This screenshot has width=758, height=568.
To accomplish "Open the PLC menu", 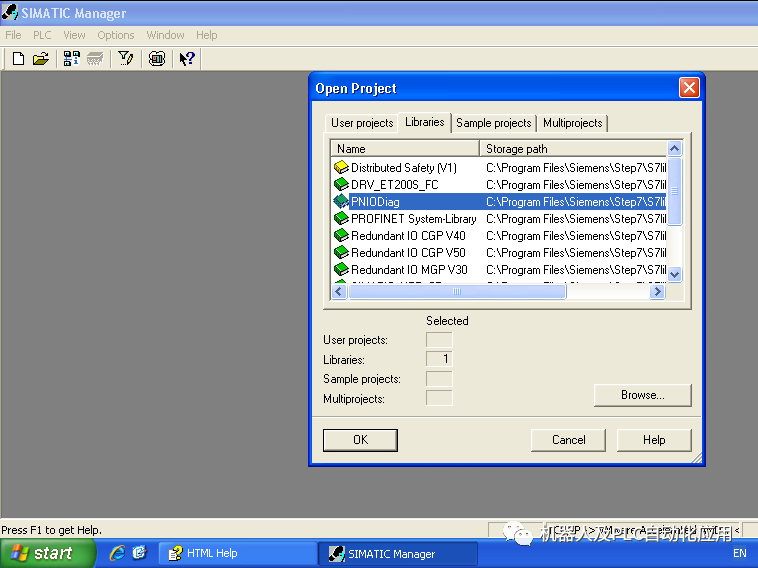I will [x=42, y=35].
